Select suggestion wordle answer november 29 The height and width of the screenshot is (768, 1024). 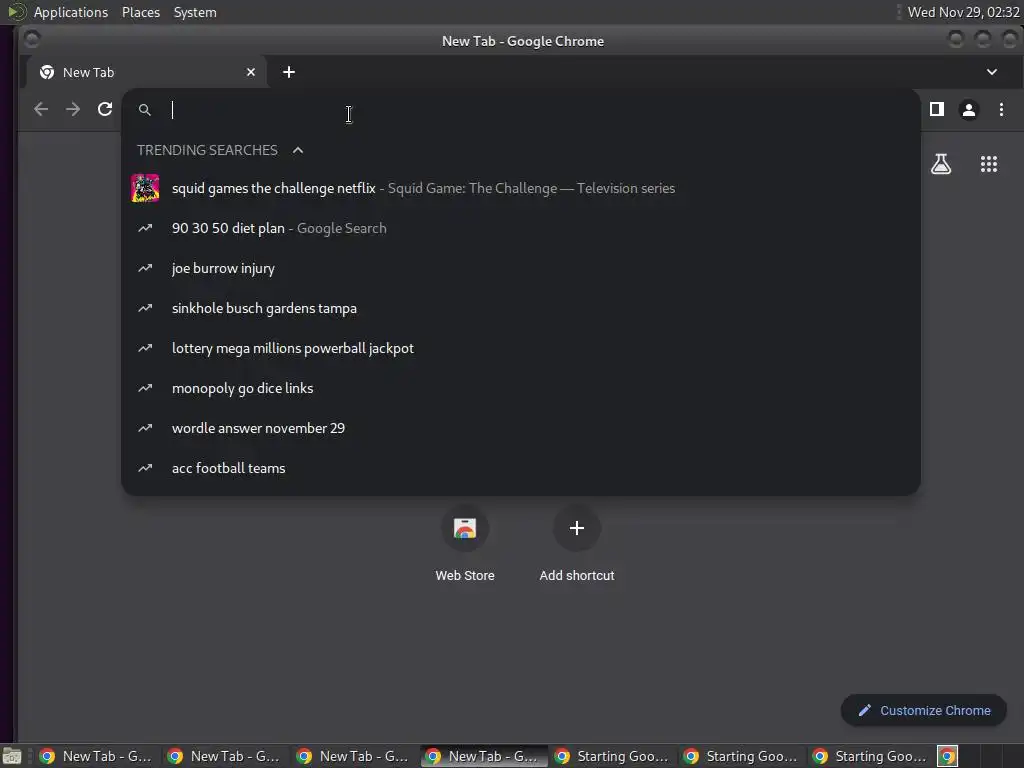(520, 428)
